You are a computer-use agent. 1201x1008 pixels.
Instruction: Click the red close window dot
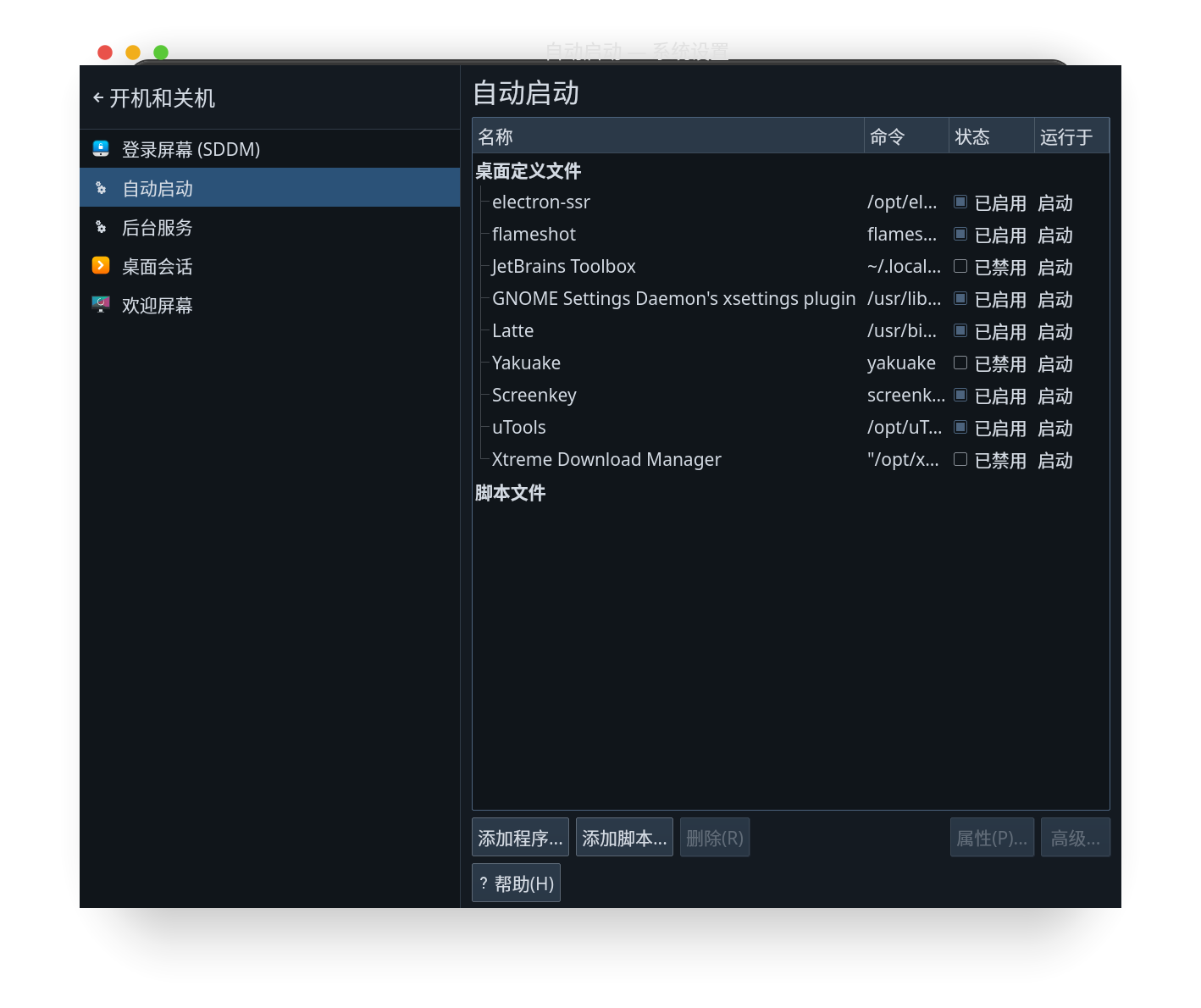click(x=105, y=53)
